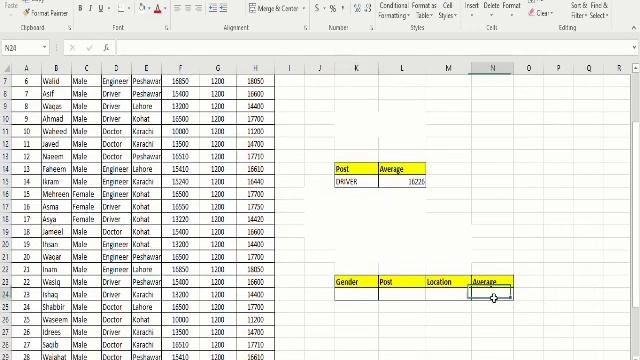640x360 pixels.
Task: Open the Font Color dropdown arrow
Action: pos(165,8)
